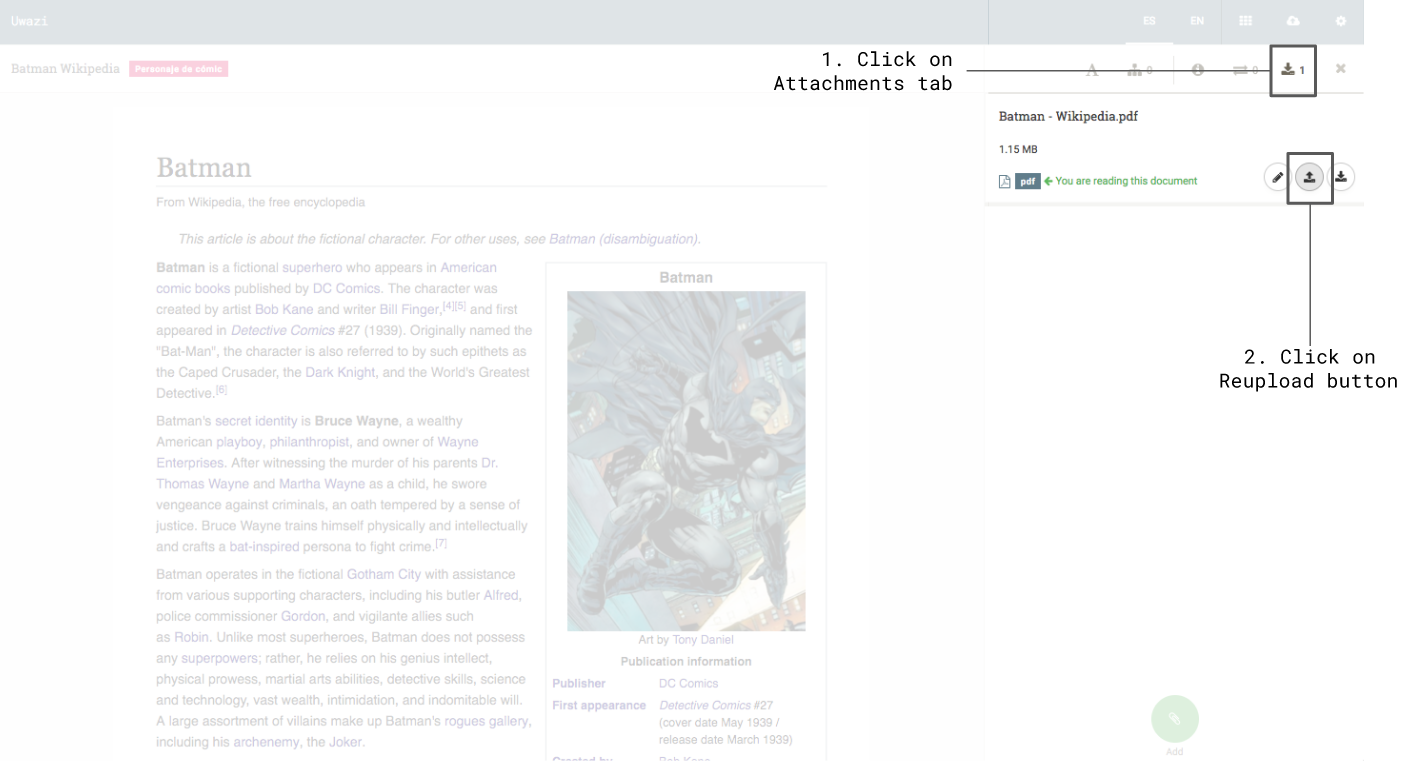1403x770 pixels.
Task: Open the Attachments tab with count 1
Action: tap(1293, 70)
